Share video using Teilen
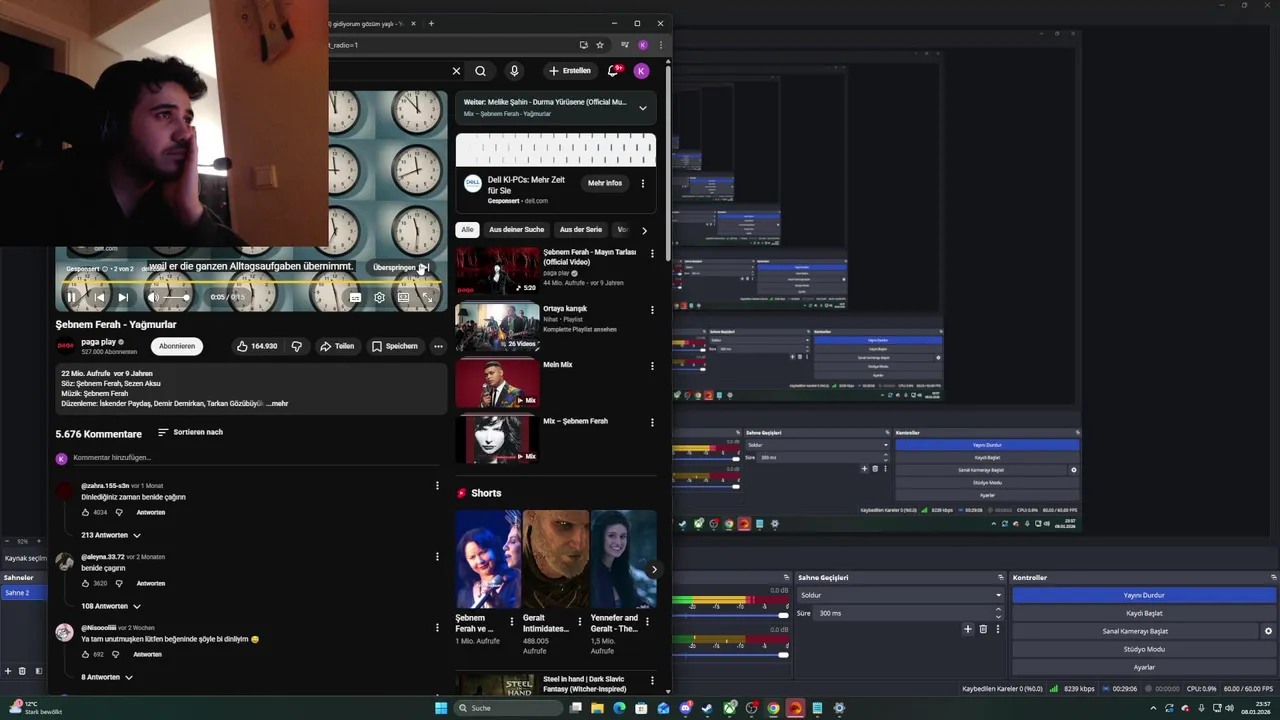The width and height of the screenshot is (1280, 720). coord(337,346)
